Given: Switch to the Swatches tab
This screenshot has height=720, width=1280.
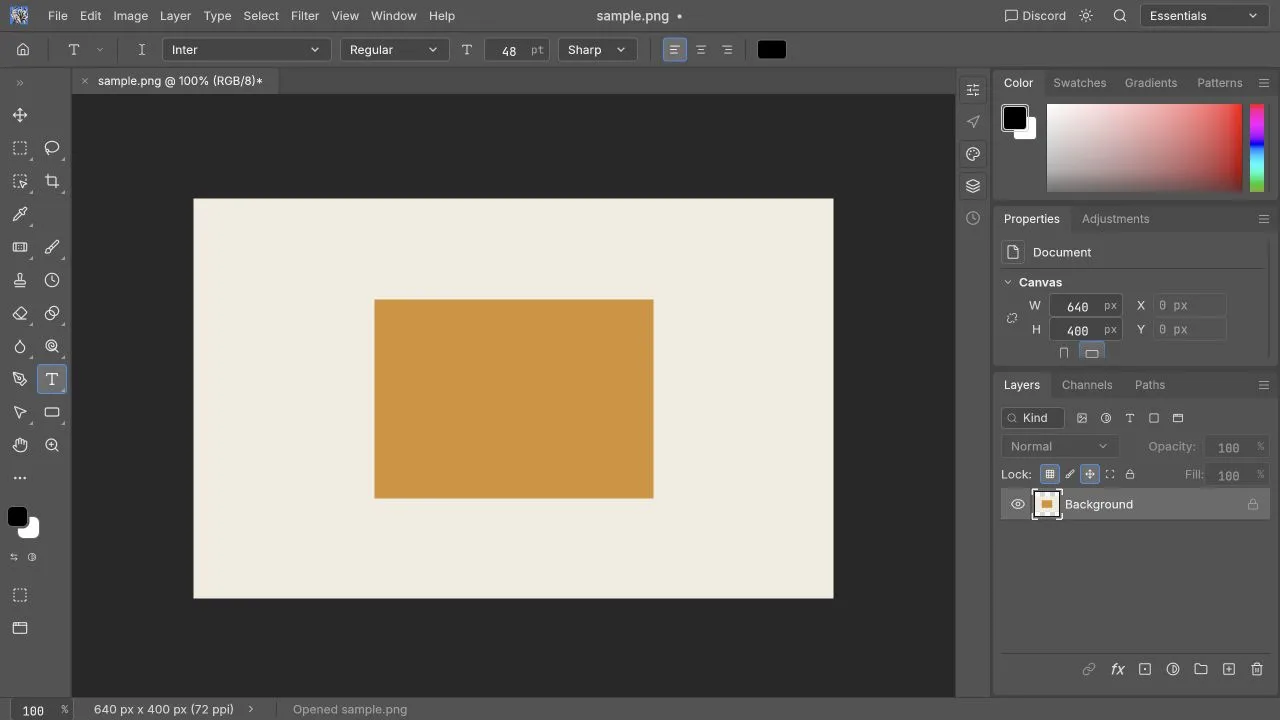Looking at the screenshot, I should pos(1080,83).
